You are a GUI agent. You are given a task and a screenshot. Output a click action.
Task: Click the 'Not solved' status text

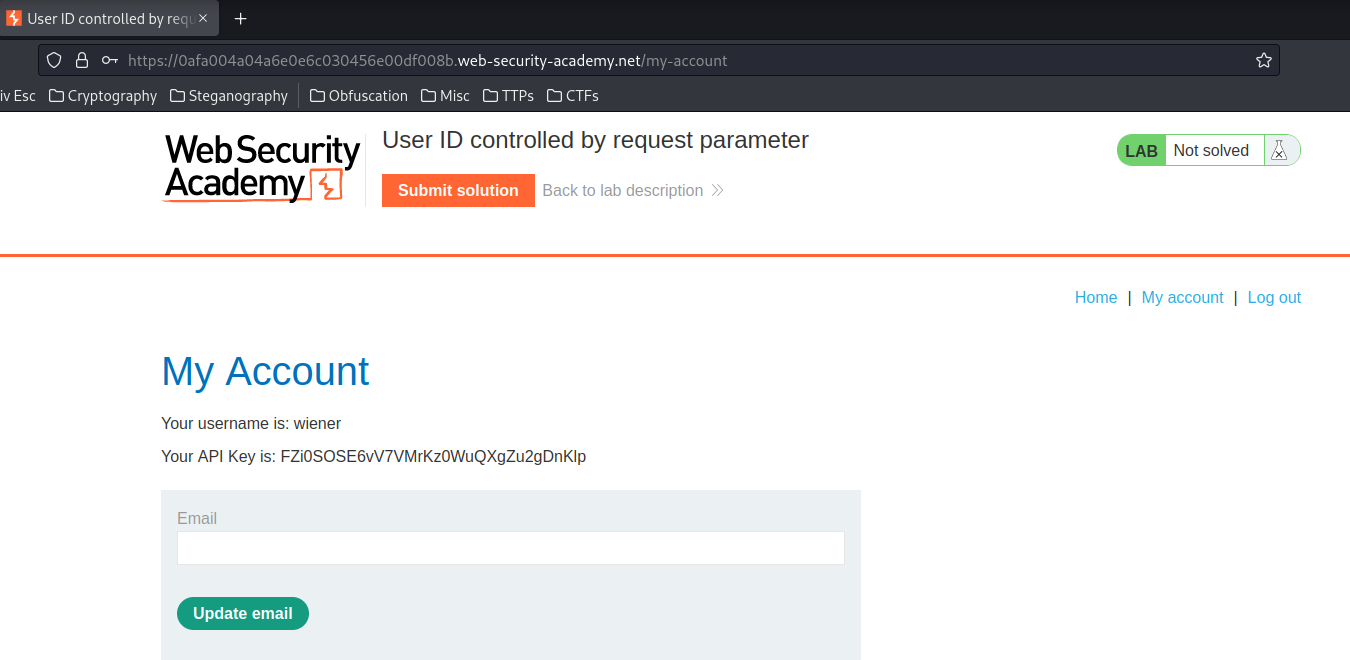point(1211,151)
